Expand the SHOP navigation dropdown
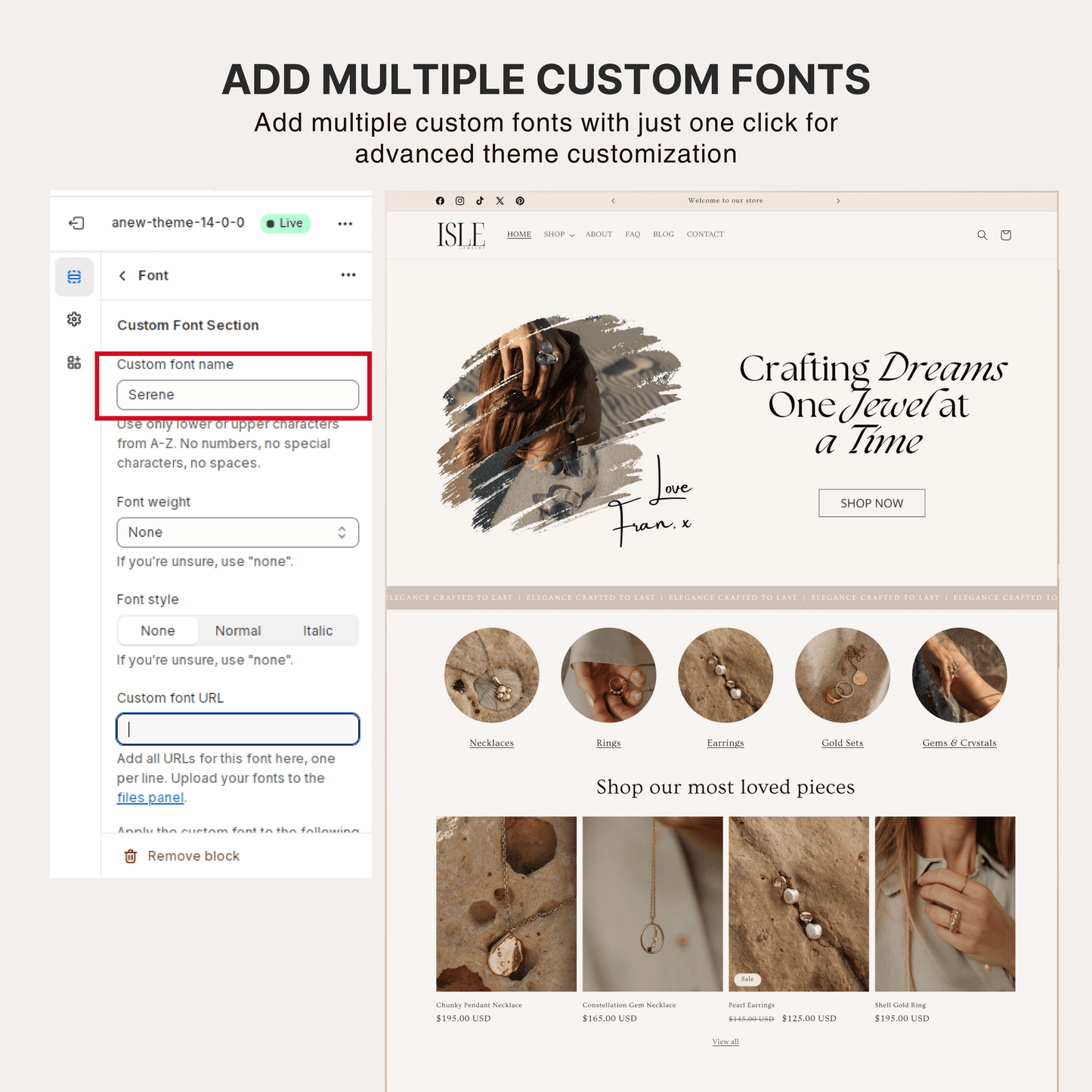Viewport: 1092px width, 1092px height. point(559,234)
